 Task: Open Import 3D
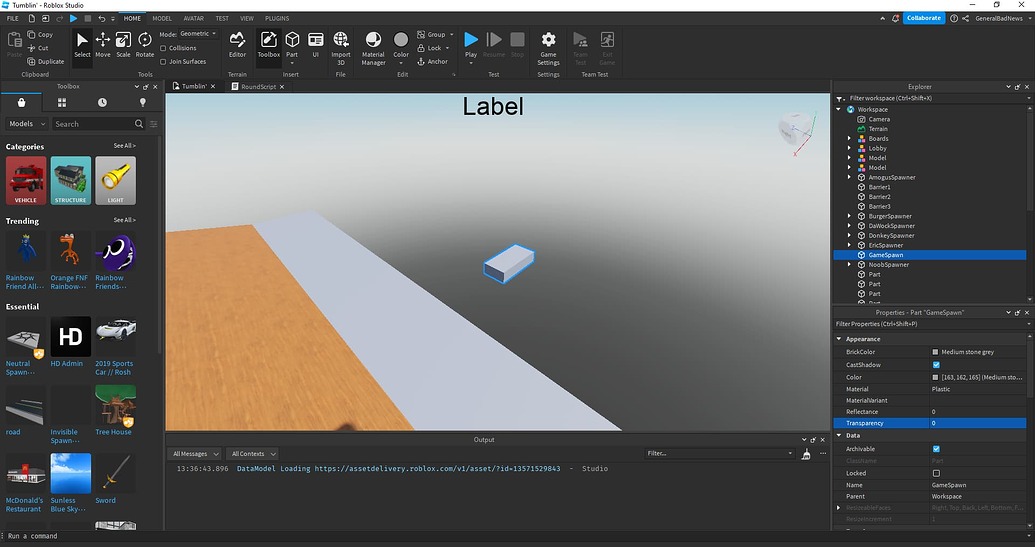tap(341, 48)
